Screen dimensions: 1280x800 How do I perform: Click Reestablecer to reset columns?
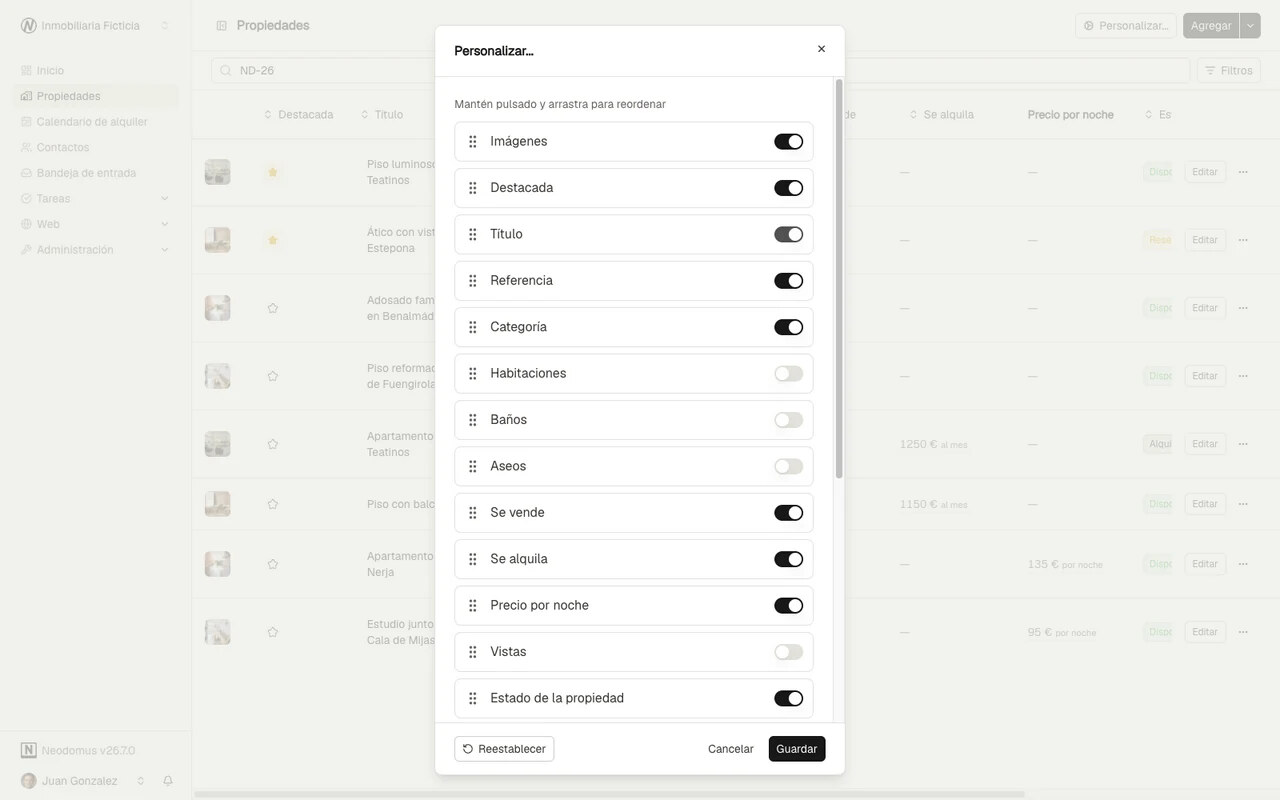(x=504, y=749)
